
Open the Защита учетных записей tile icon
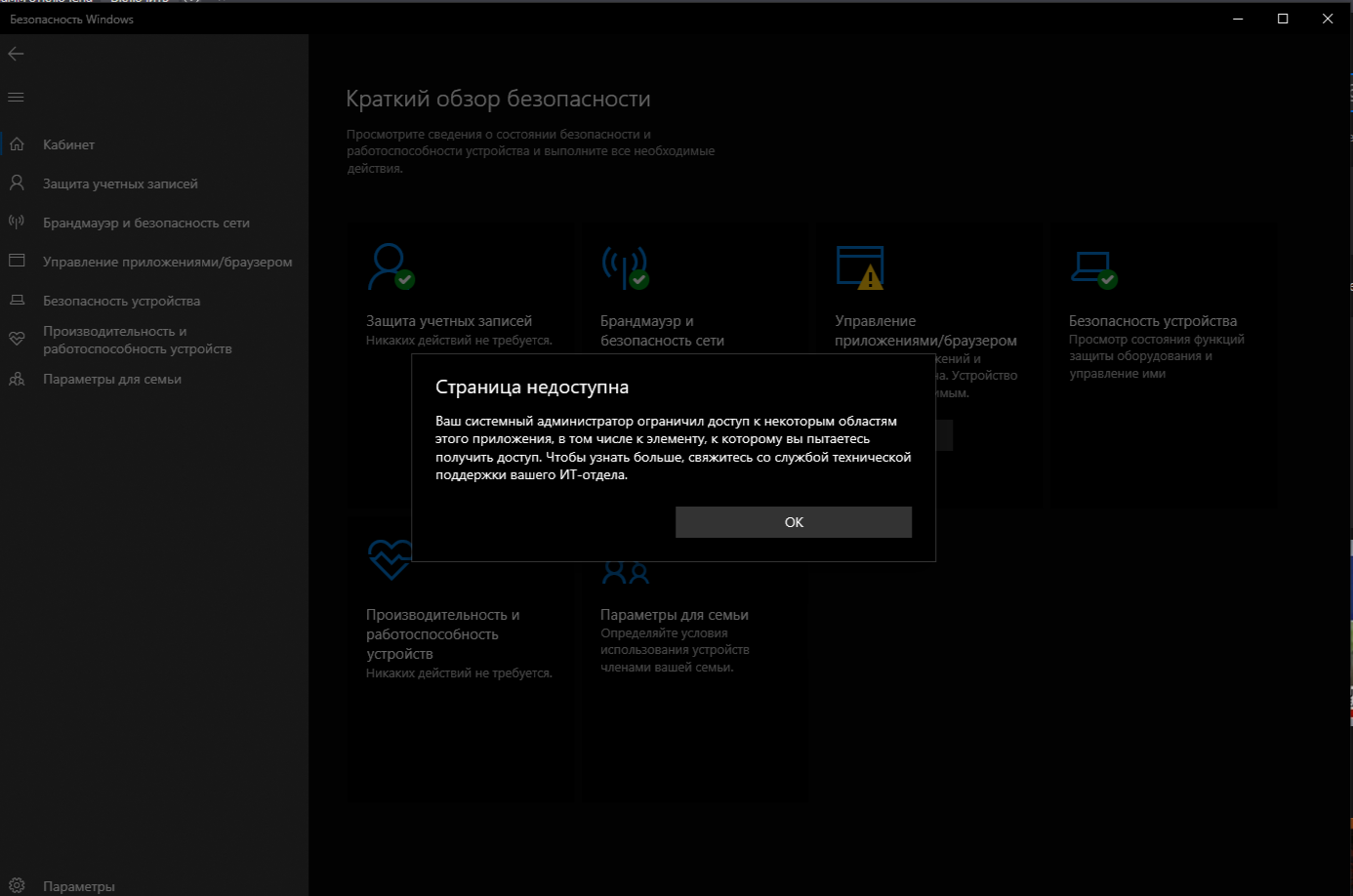tap(390, 266)
